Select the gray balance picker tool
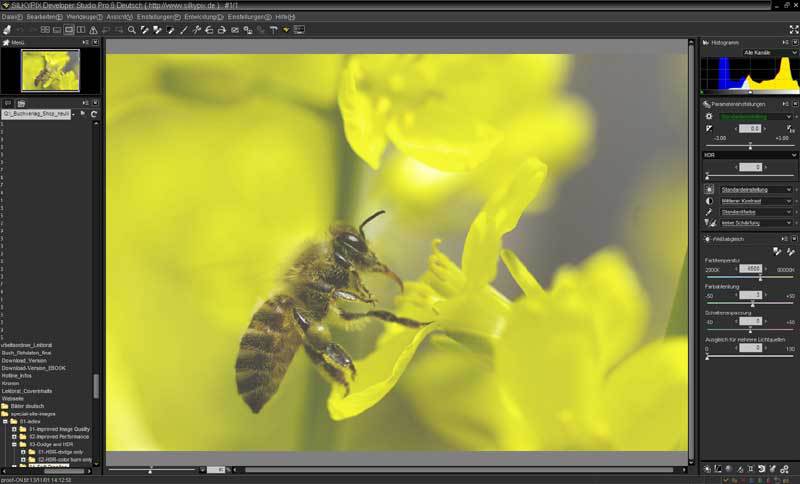 coord(144,30)
